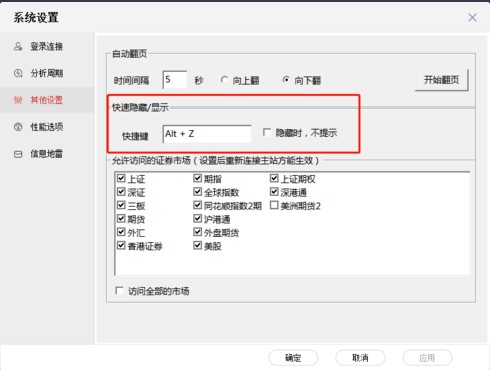The image size is (490, 370).
Task: Click the 其他设置 sidebar icon
Action: (18, 100)
